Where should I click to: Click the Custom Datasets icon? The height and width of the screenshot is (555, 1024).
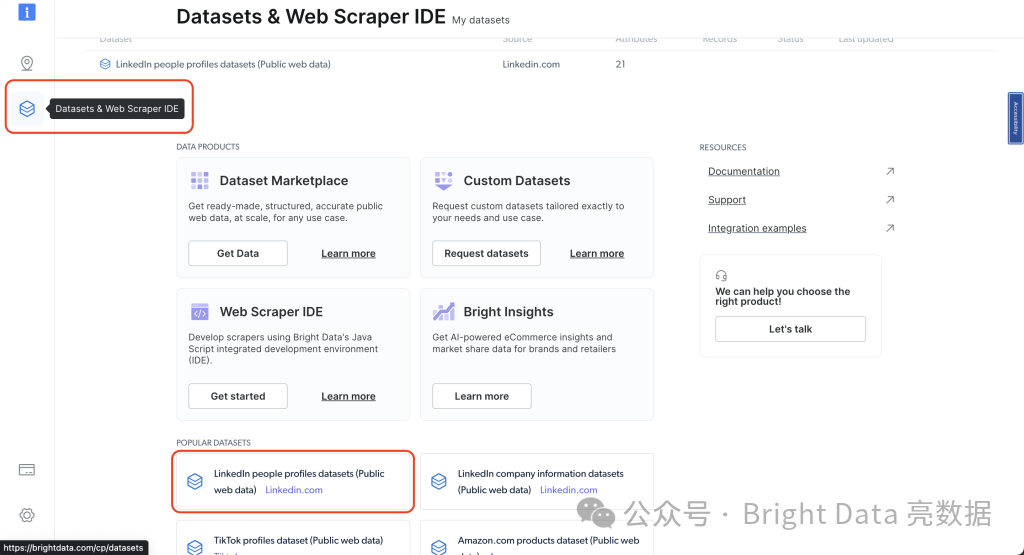pos(443,180)
